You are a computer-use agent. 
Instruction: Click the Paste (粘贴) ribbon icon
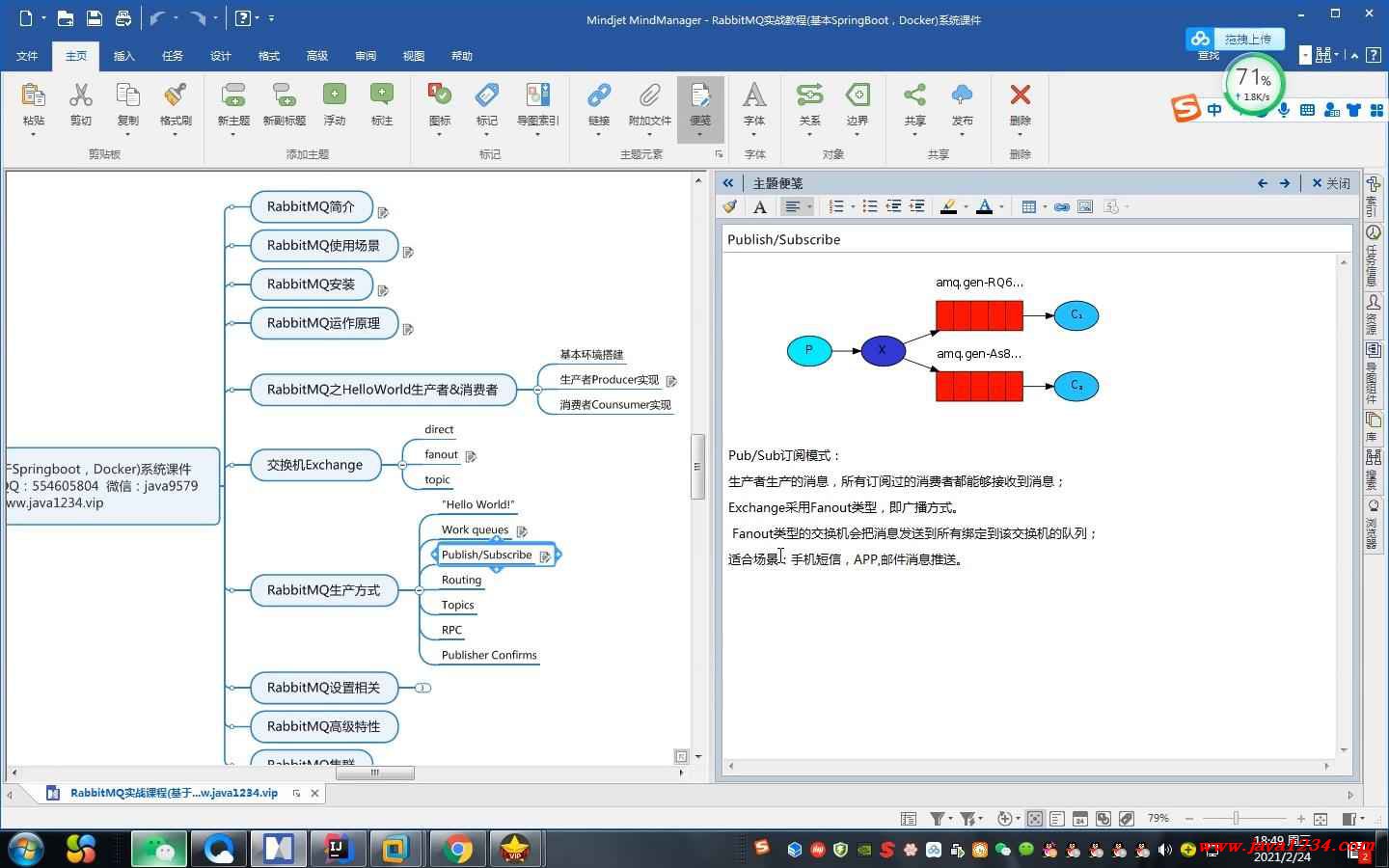click(x=33, y=95)
